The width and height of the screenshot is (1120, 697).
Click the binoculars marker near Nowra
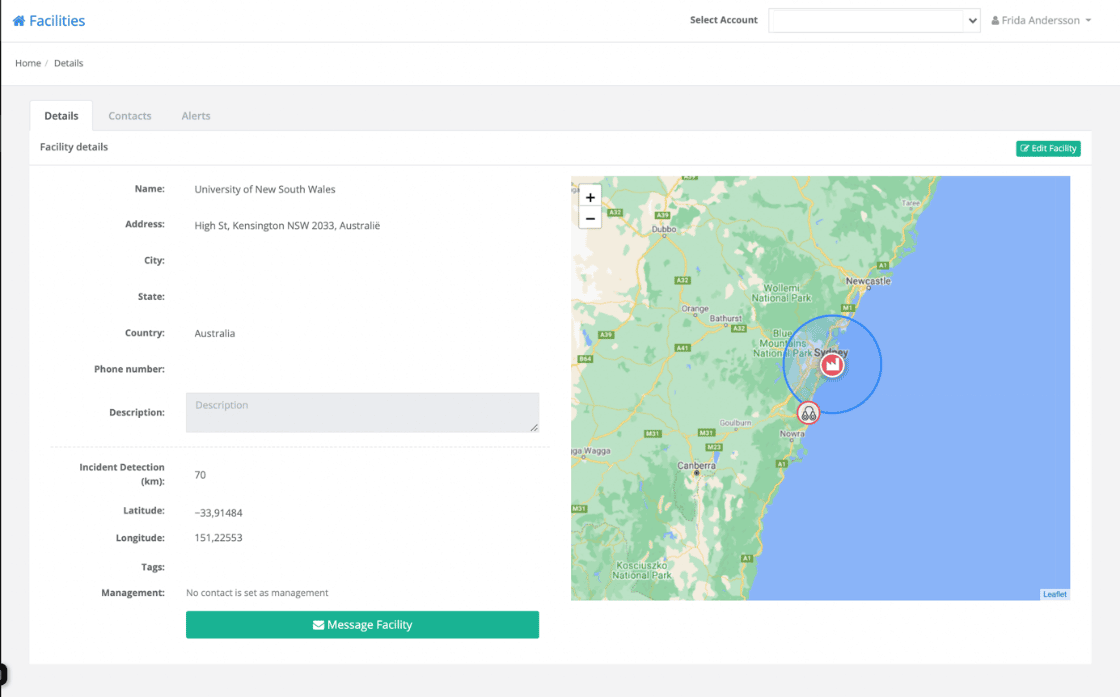click(x=808, y=412)
